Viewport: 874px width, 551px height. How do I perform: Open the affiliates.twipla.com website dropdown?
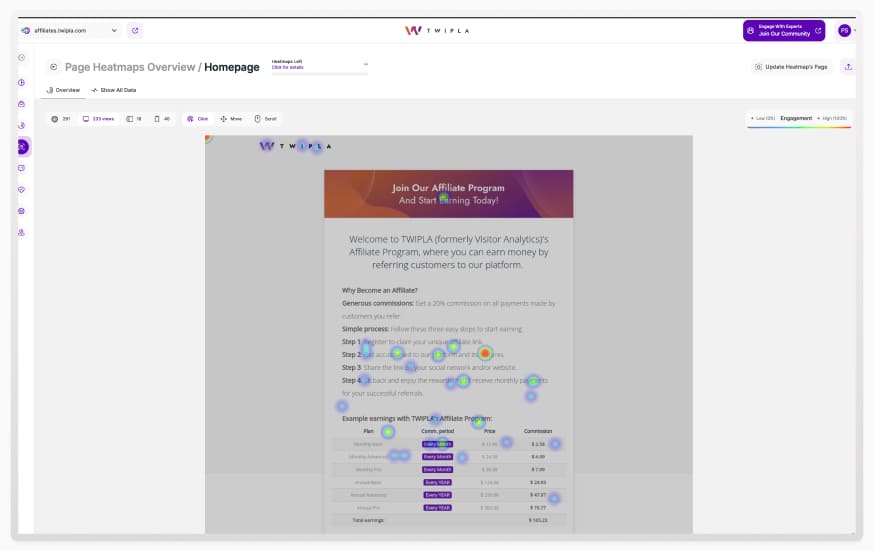click(69, 31)
